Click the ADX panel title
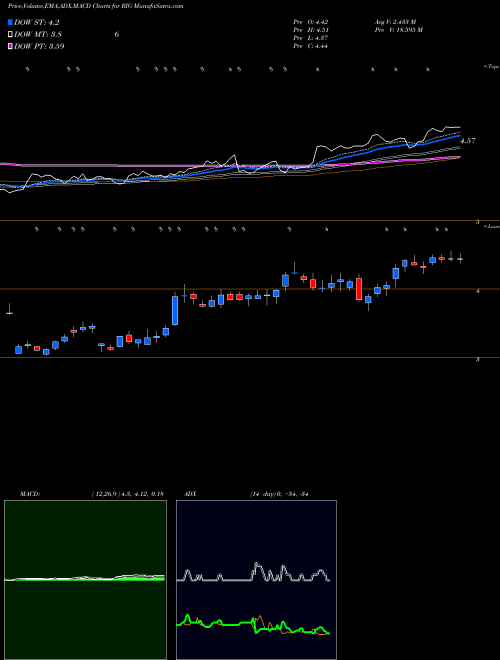500x660 pixels. [x=190, y=494]
